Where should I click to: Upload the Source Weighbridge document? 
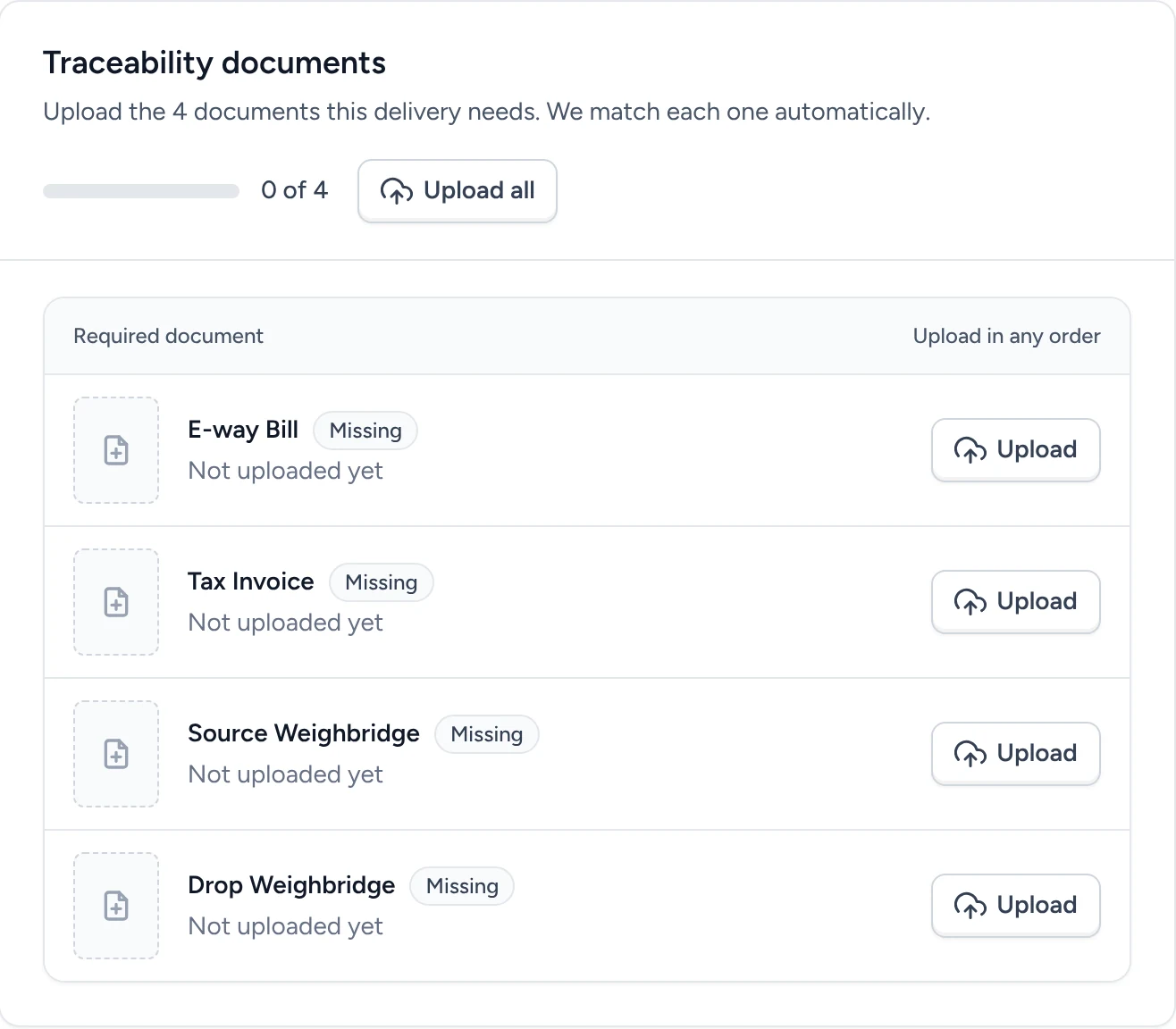click(1016, 753)
